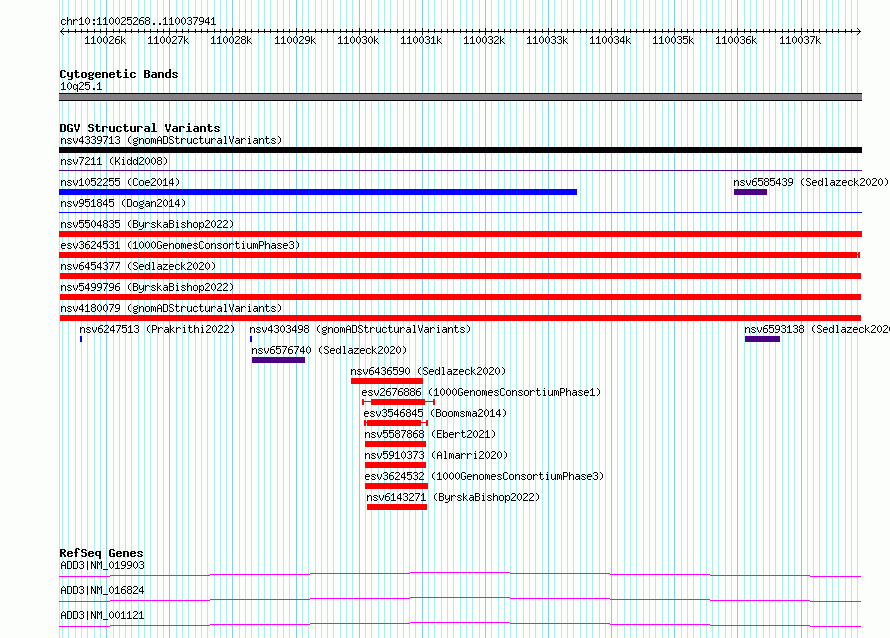890x638 pixels.
Task: Open nsv6593138 Sedlazeck label
Action: (x=817, y=329)
